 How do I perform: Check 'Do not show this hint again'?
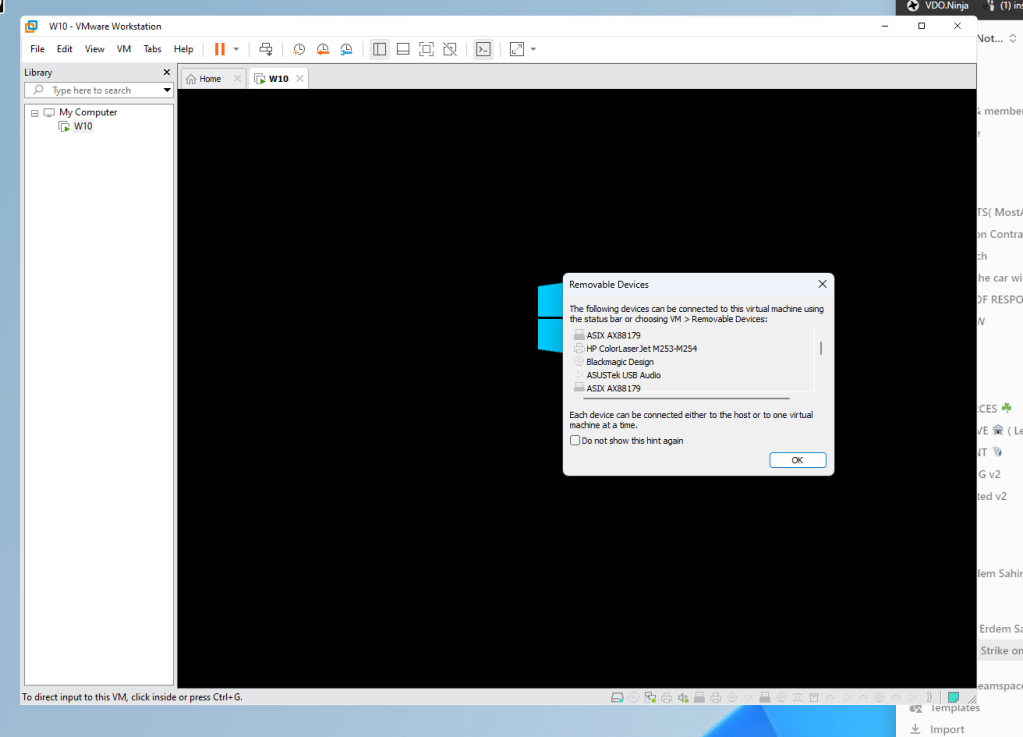pos(575,440)
